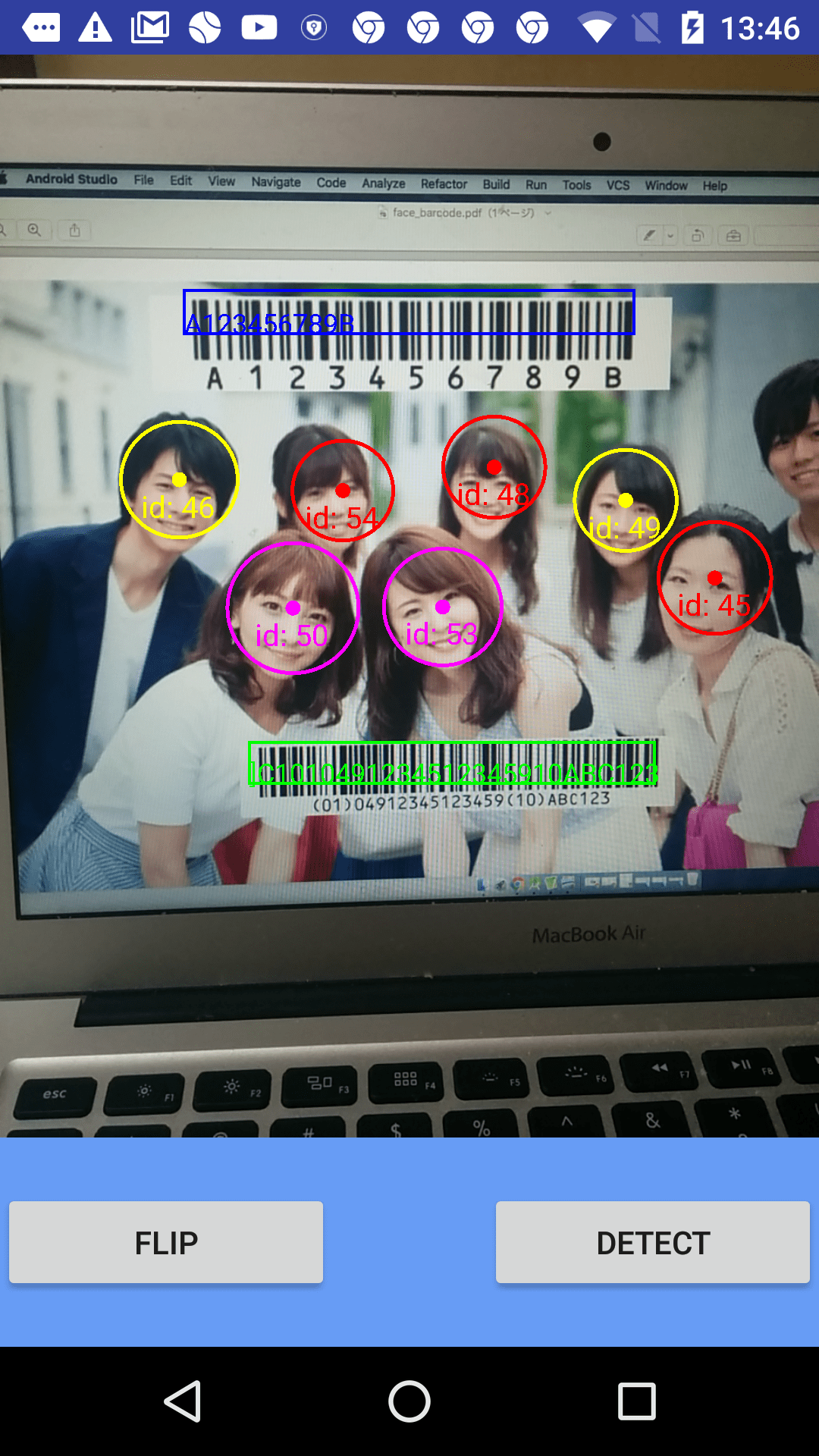Viewport: 819px width, 1456px height.
Task: Tap the yellow face circle labeled id: 46
Action: pyautogui.click(x=179, y=479)
